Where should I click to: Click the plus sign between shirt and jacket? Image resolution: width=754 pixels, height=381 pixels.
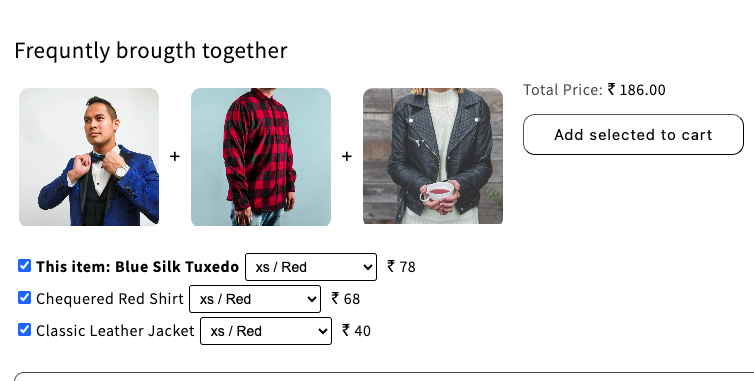[347, 156]
